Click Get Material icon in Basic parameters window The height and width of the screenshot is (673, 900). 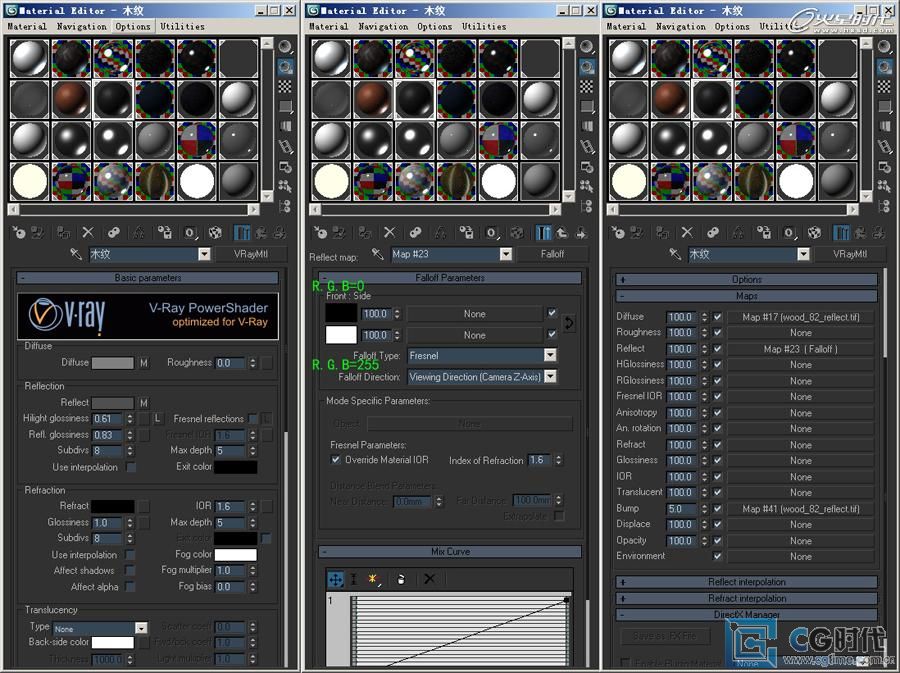pyautogui.click(x=18, y=232)
